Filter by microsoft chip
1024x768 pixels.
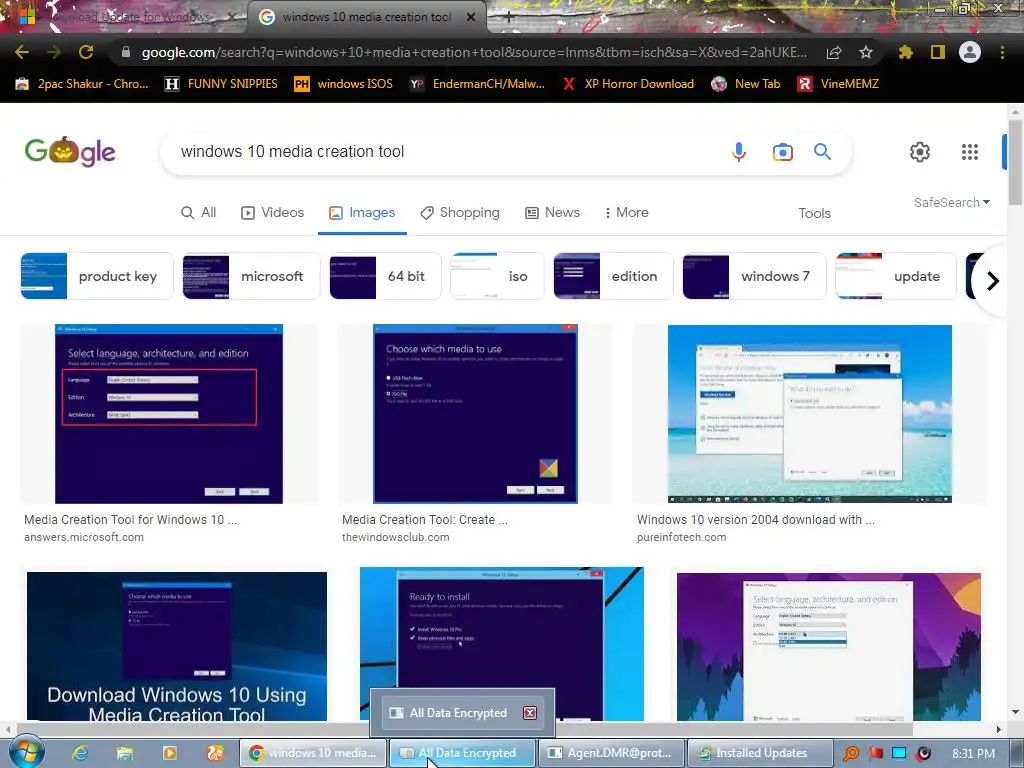tap(251, 276)
